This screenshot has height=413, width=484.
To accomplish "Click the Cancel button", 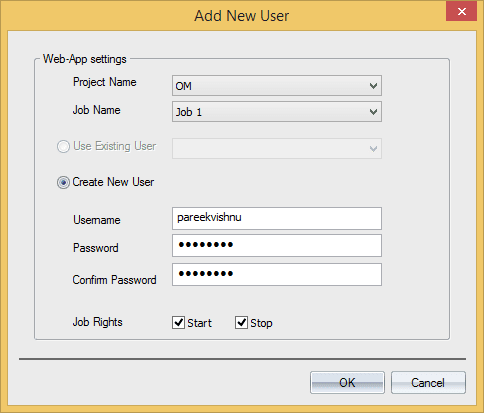I will [x=428, y=383].
